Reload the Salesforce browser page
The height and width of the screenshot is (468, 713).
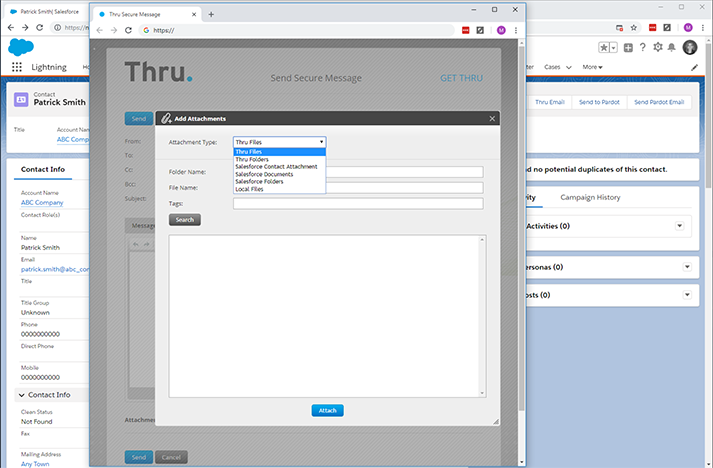tap(40, 28)
